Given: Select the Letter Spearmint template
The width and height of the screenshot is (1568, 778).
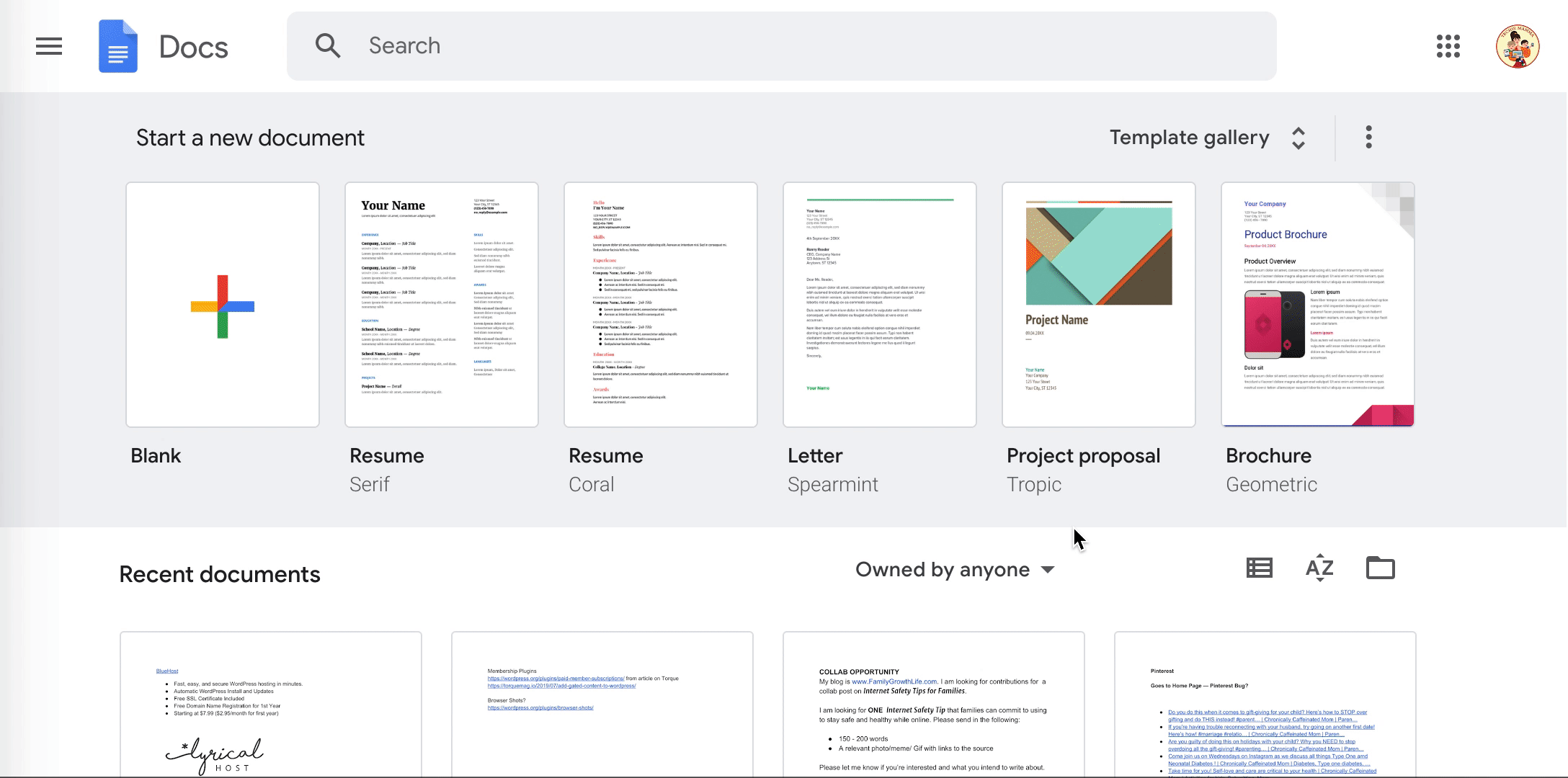Looking at the screenshot, I should point(880,304).
